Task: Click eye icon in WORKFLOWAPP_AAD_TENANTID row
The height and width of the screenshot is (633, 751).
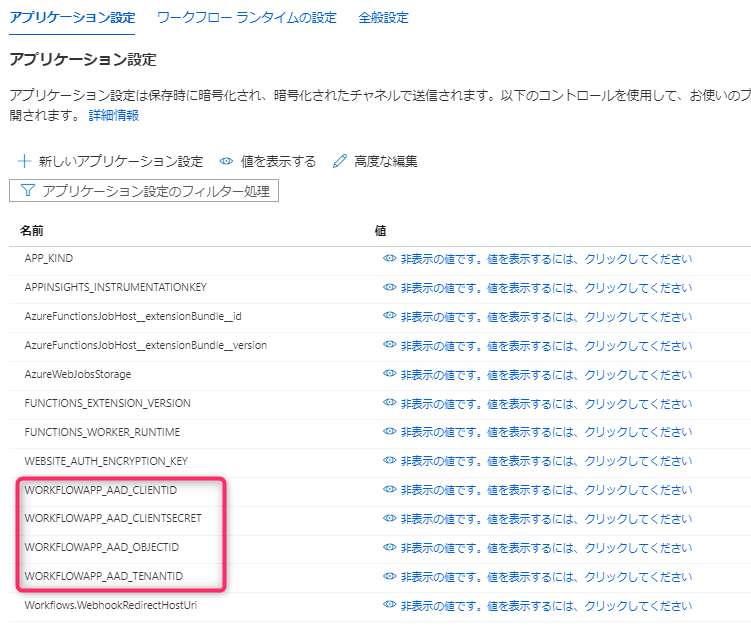Action: (x=389, y=576)
